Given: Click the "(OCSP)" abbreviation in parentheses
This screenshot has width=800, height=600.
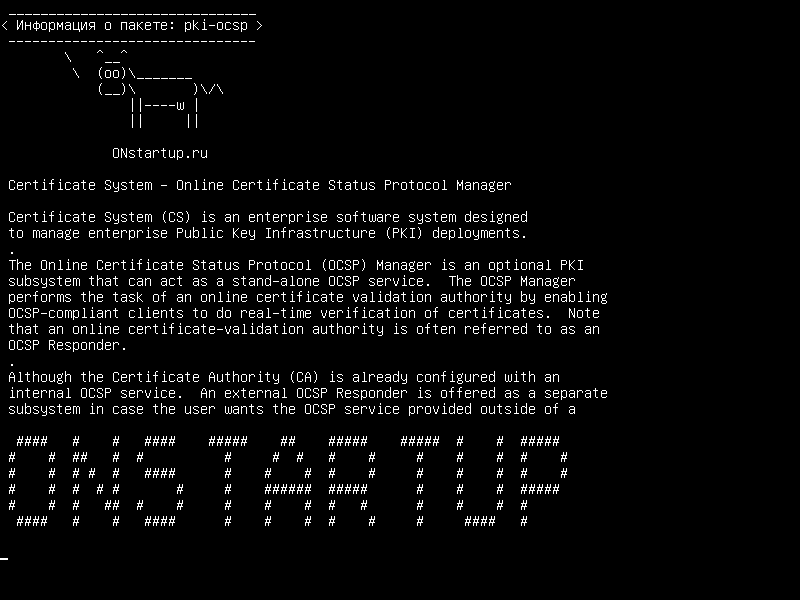Looking at the screenshot, I should coord(344,265).
